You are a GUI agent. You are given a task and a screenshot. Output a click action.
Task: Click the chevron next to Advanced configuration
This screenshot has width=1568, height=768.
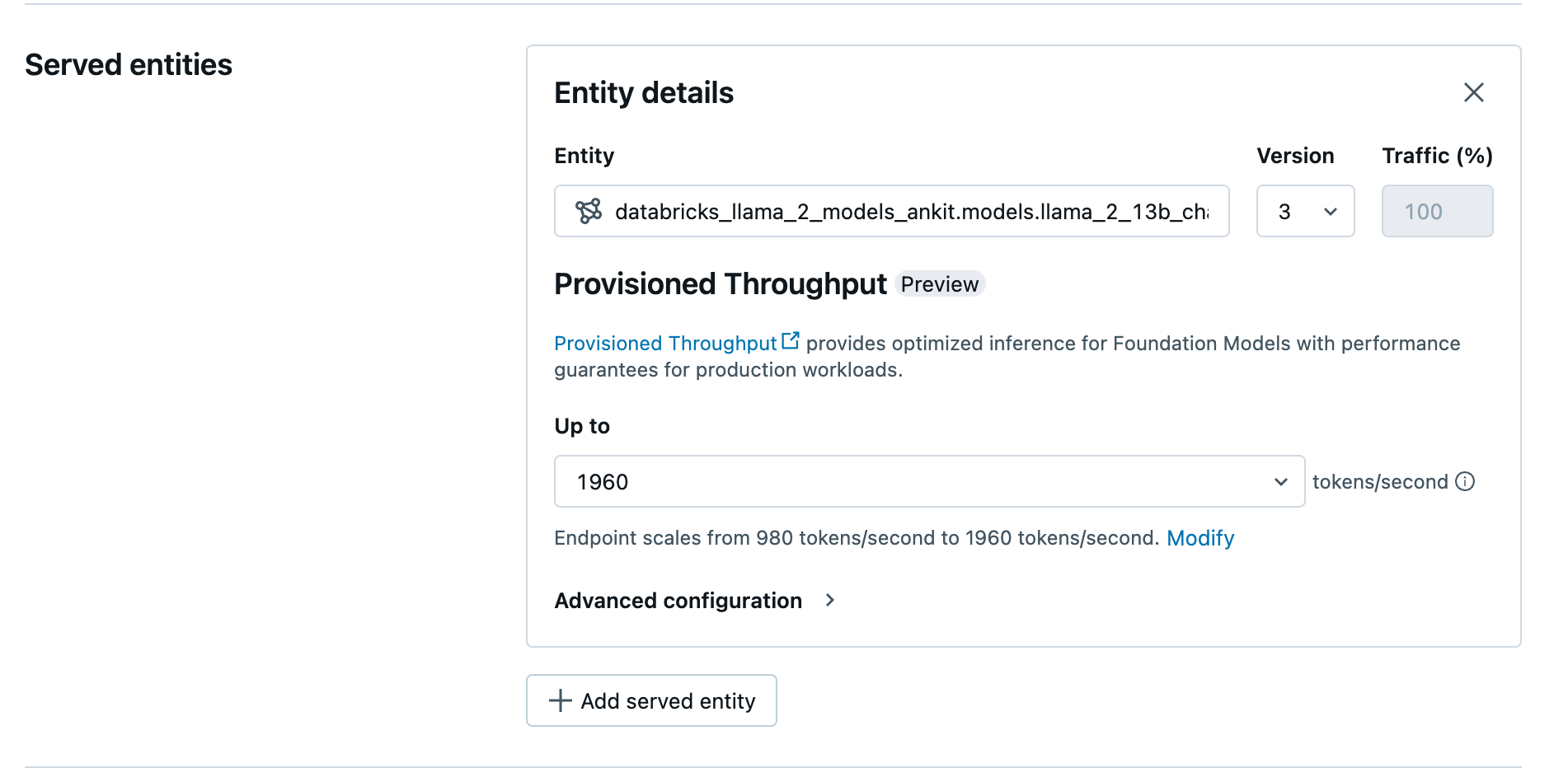[830, 601]
